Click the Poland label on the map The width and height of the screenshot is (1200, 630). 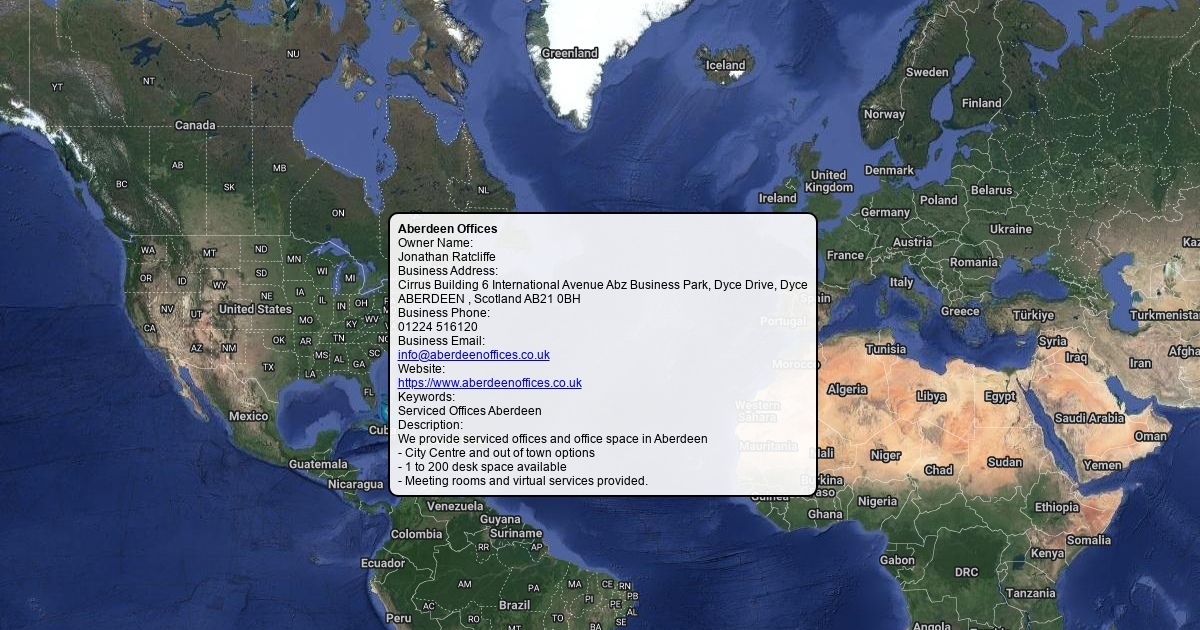pos(938,200)
